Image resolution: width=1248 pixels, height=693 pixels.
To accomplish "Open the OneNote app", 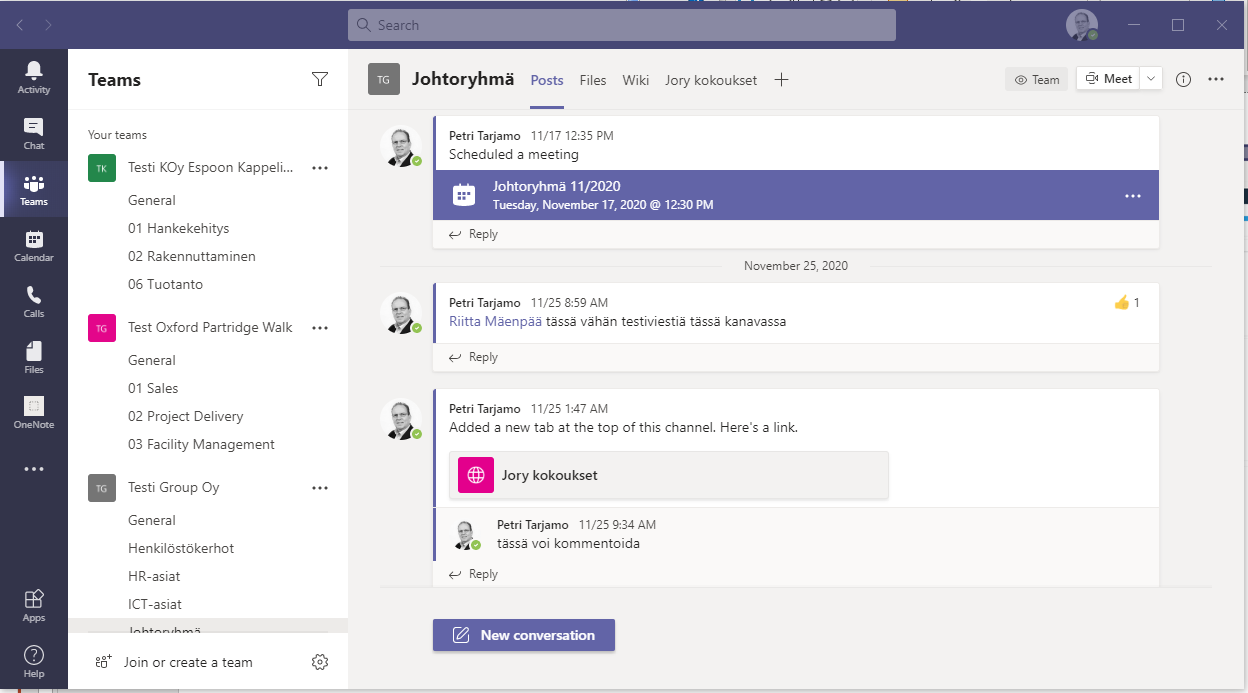I will [34, 412].
